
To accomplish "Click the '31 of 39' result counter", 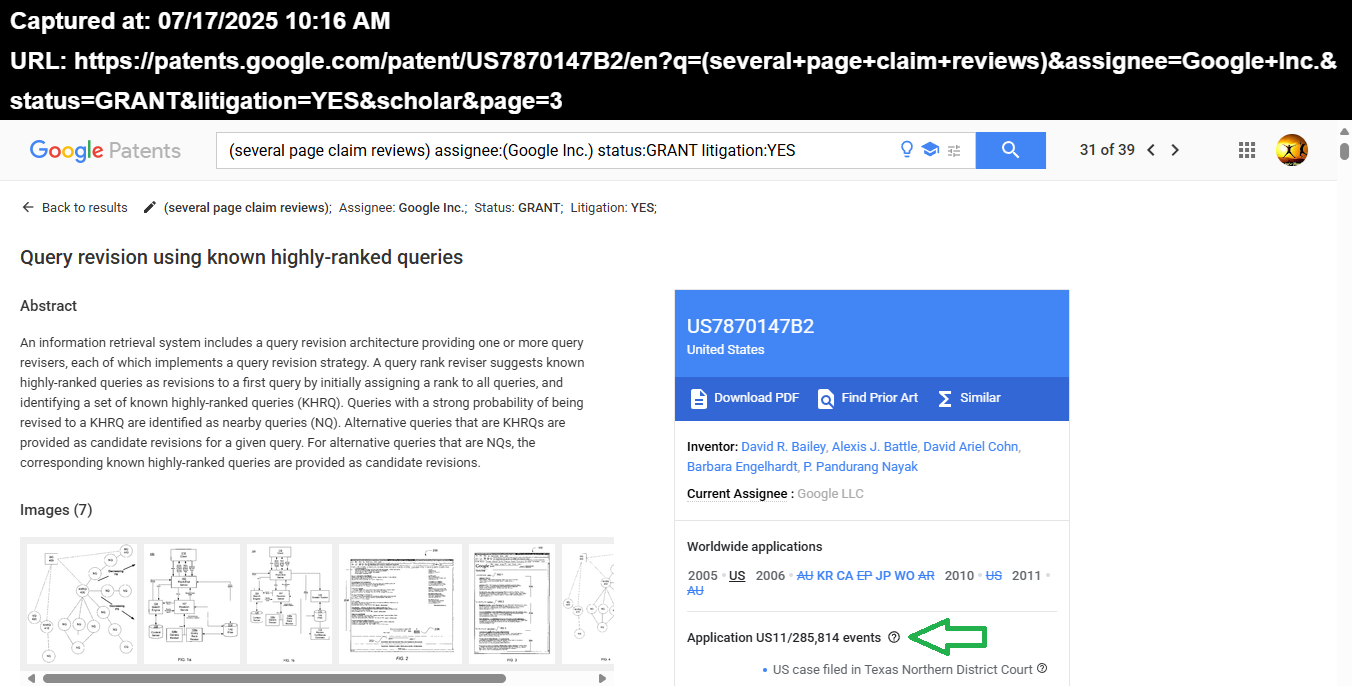I will 1107,150.
